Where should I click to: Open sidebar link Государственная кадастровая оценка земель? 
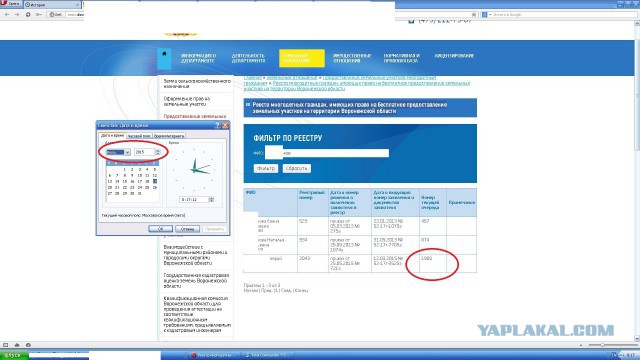(196, 281)
